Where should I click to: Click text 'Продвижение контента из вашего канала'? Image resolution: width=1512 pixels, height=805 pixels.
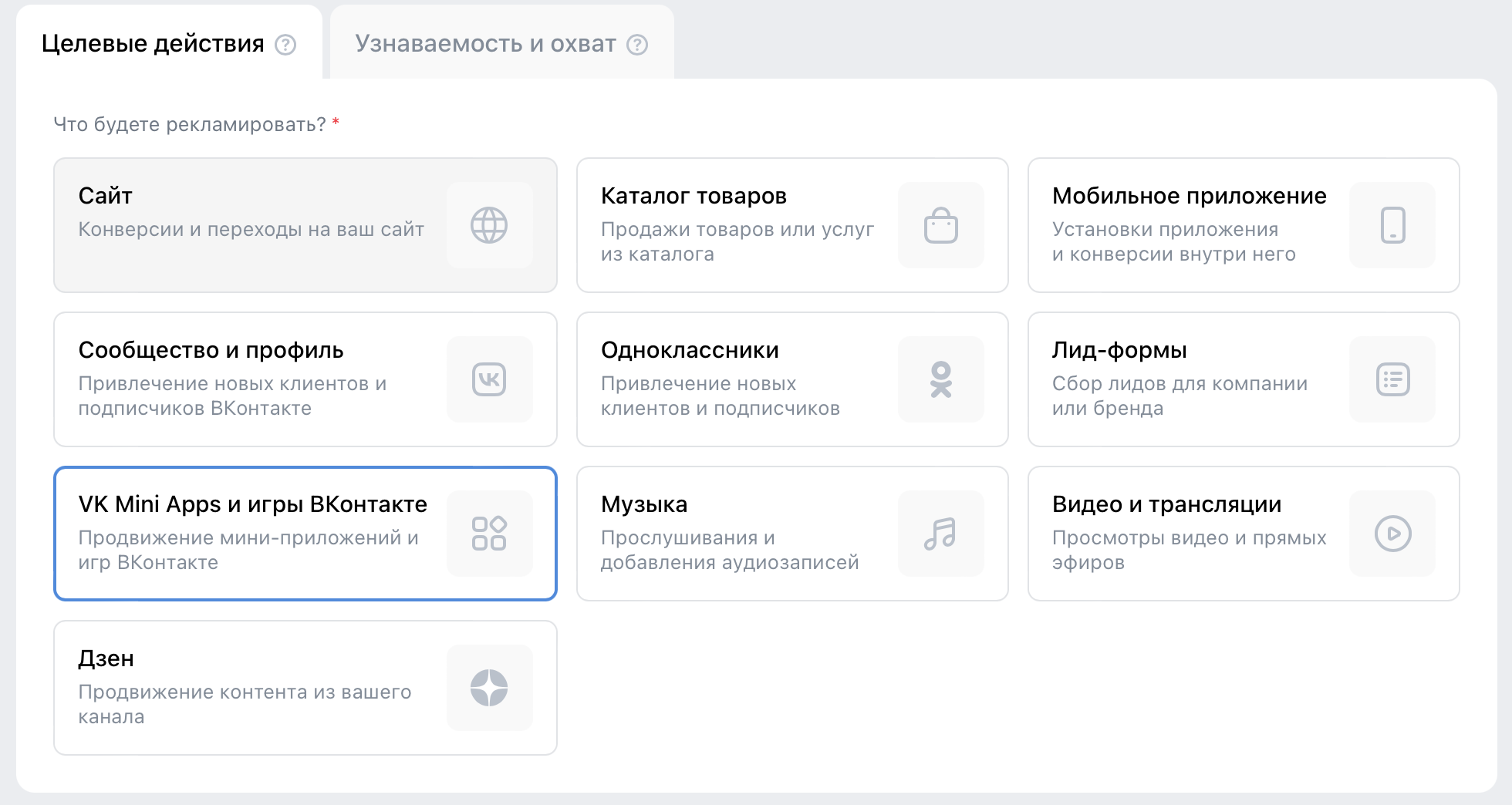click(x=245, y=704)
